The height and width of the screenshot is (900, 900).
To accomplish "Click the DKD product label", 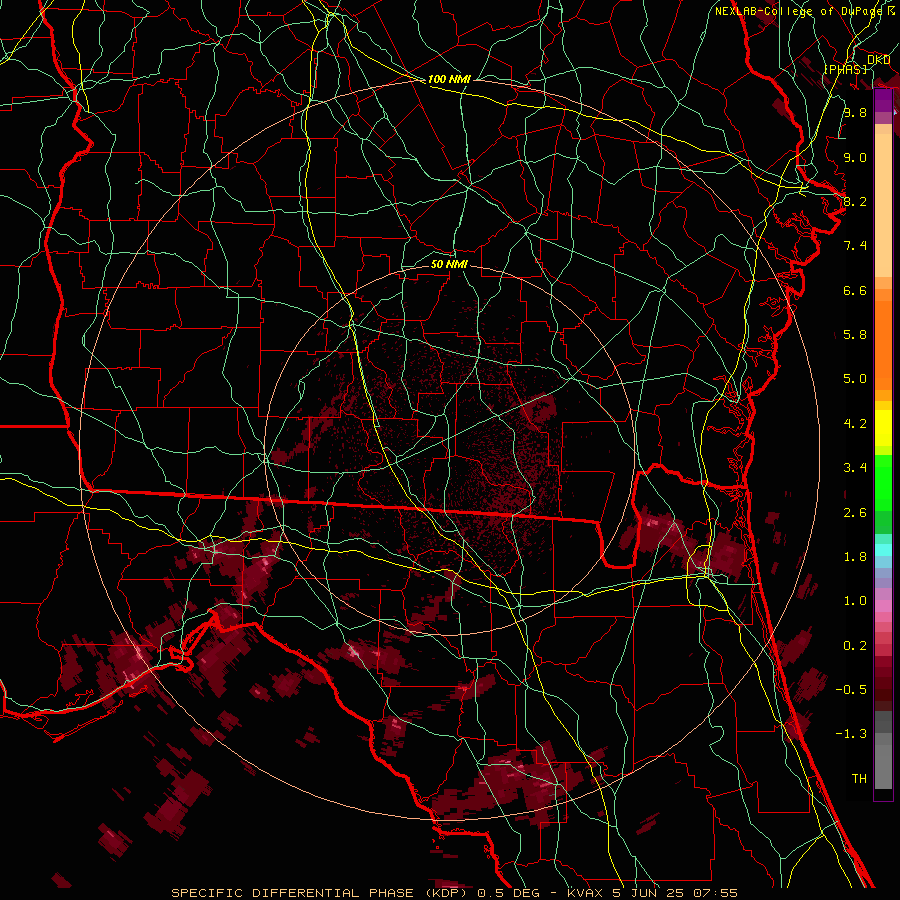I will pos(878,60).
